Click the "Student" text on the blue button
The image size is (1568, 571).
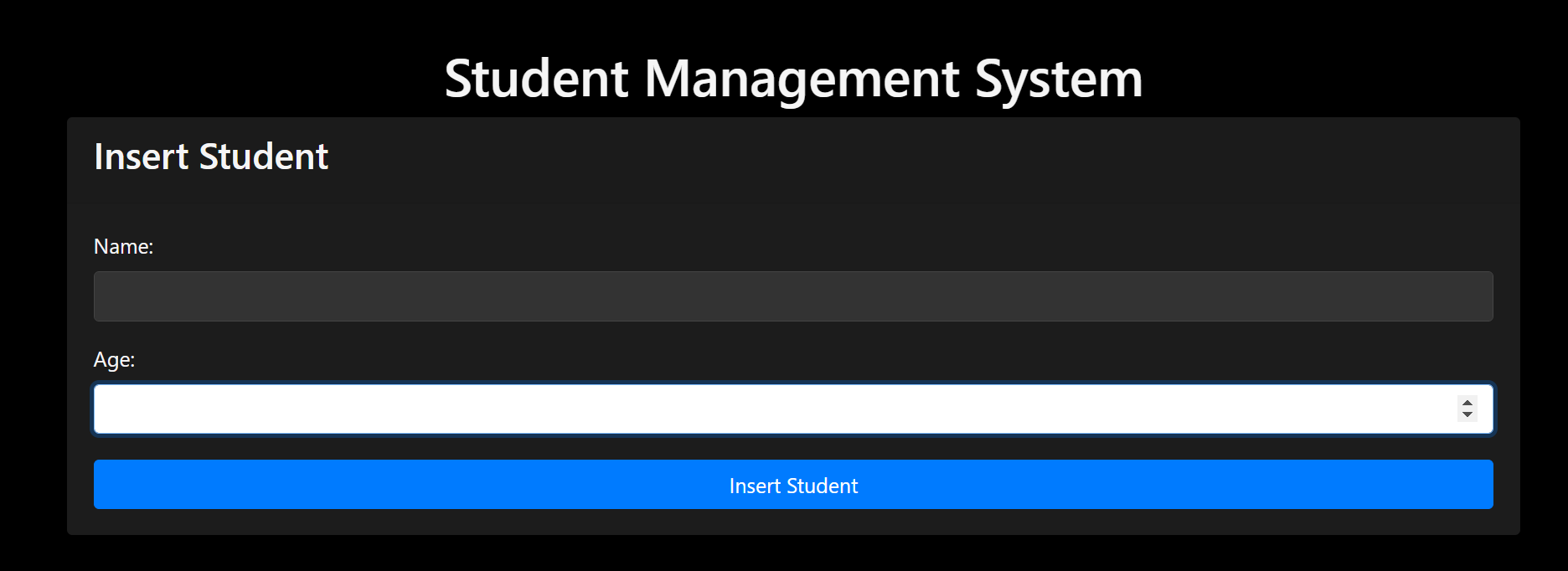(822, 486)
